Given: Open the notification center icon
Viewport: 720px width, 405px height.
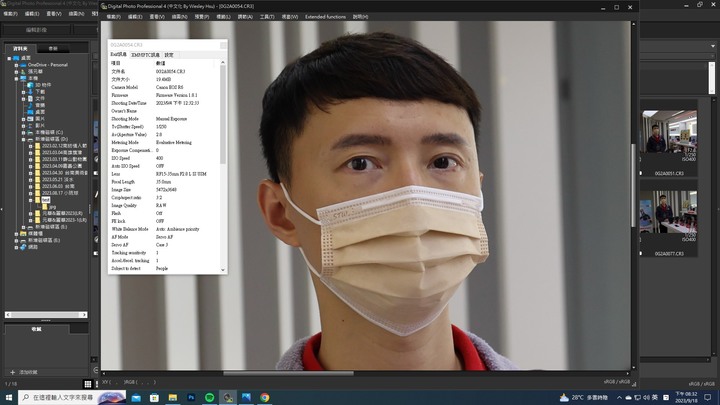Looking at the screenshot, I should click(x=708, y=398).
